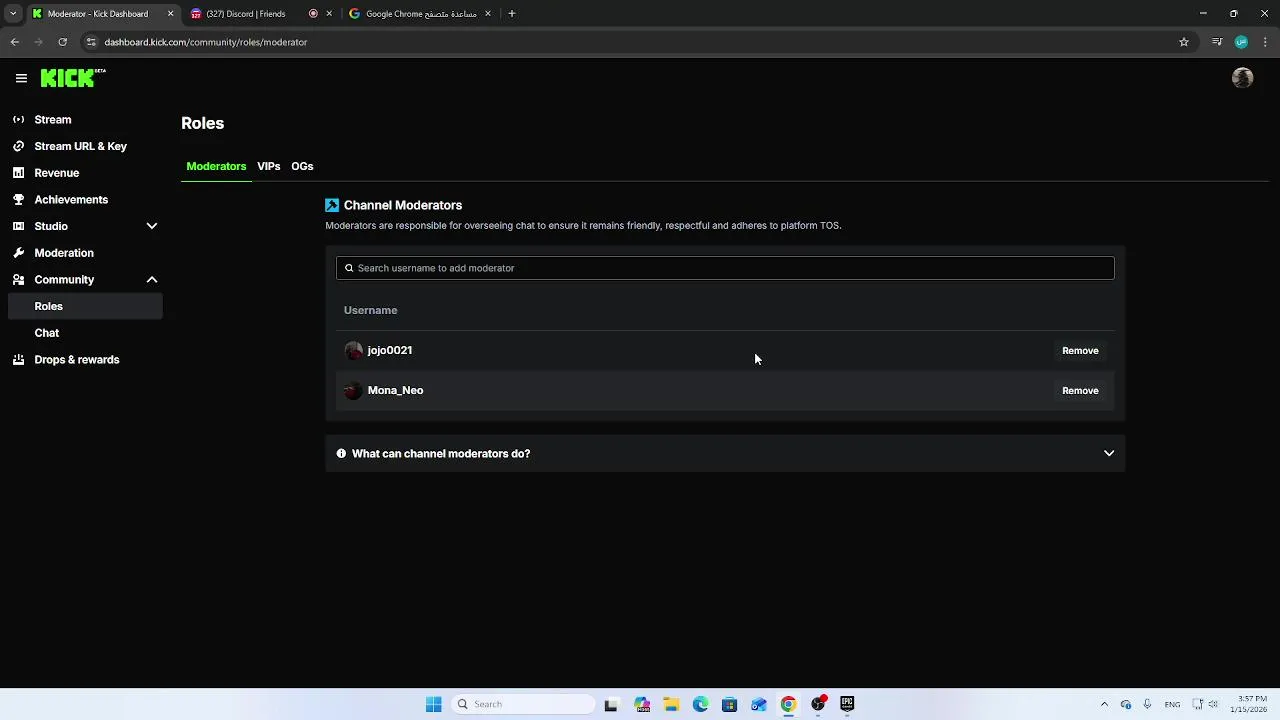Close the Google Chrome help tab
Image resolution: width=1280 pixels, height=720 pixels.
[488, 14]
